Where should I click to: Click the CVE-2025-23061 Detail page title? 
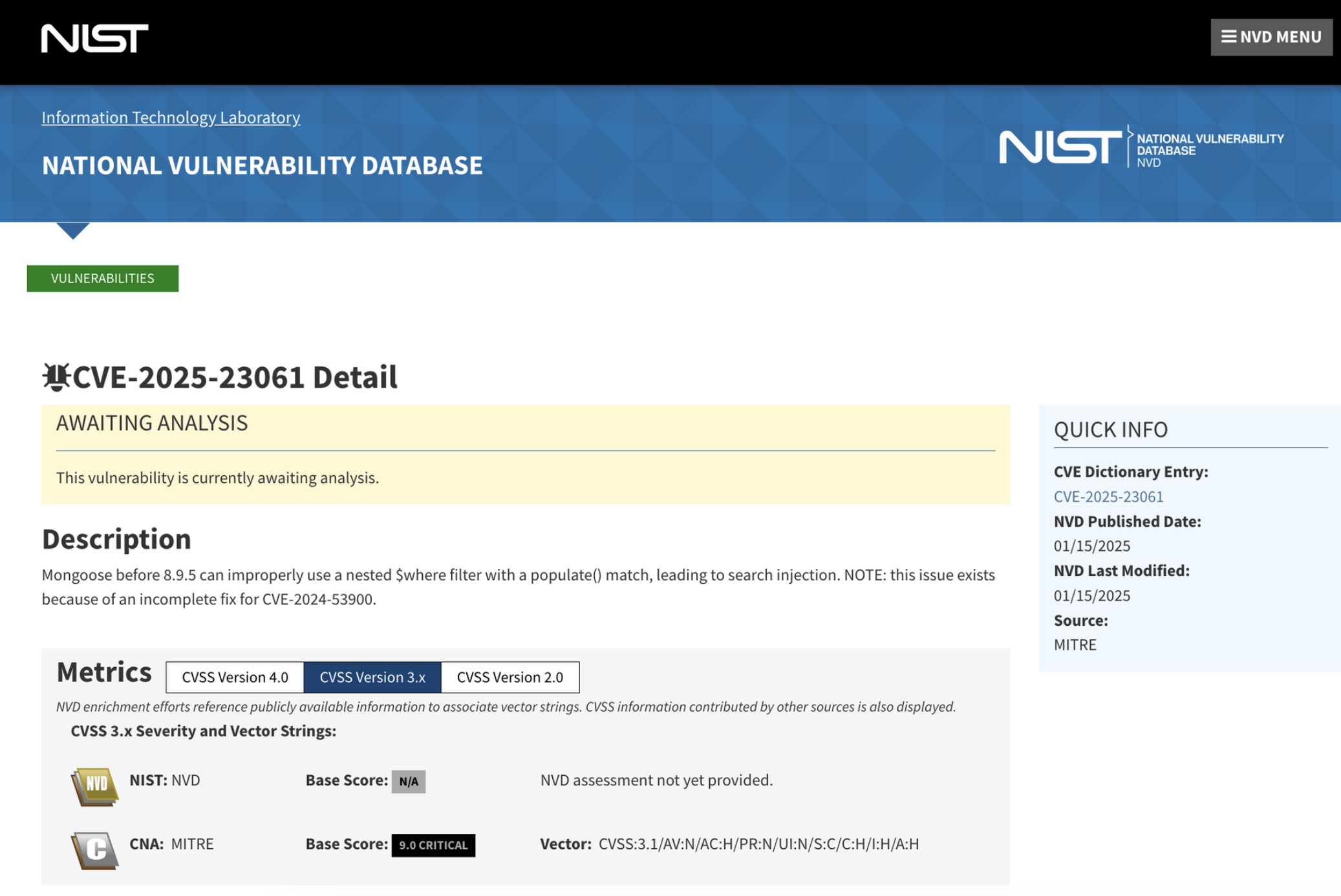[235, 377]
